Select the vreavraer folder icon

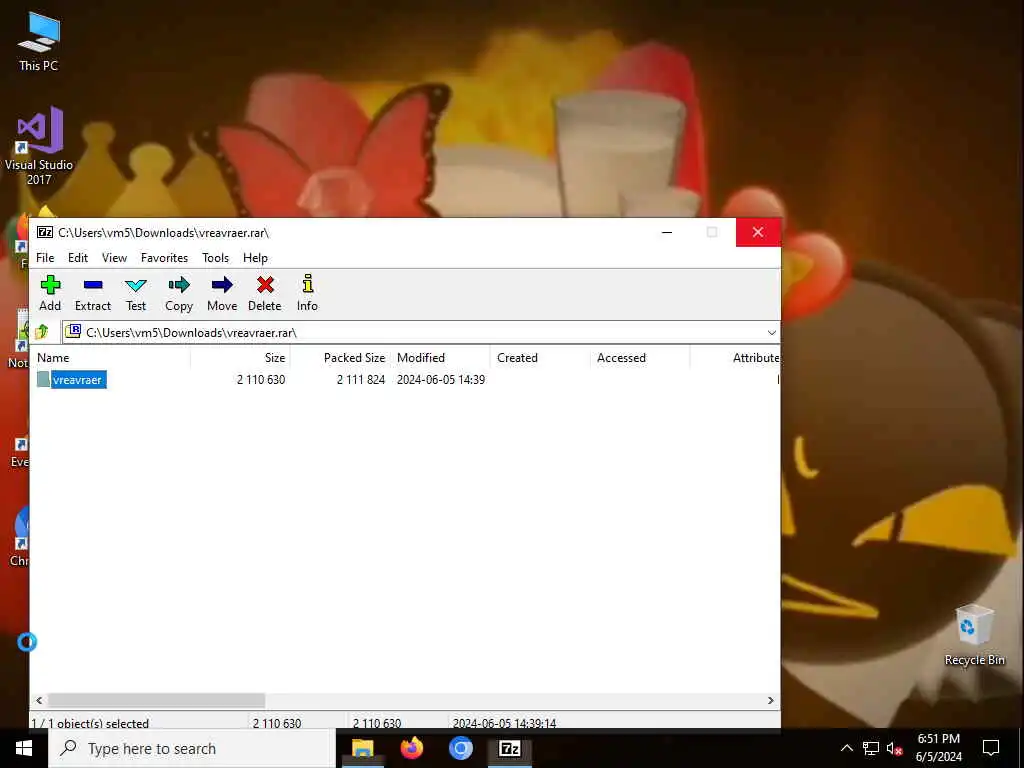click(43, 379)
